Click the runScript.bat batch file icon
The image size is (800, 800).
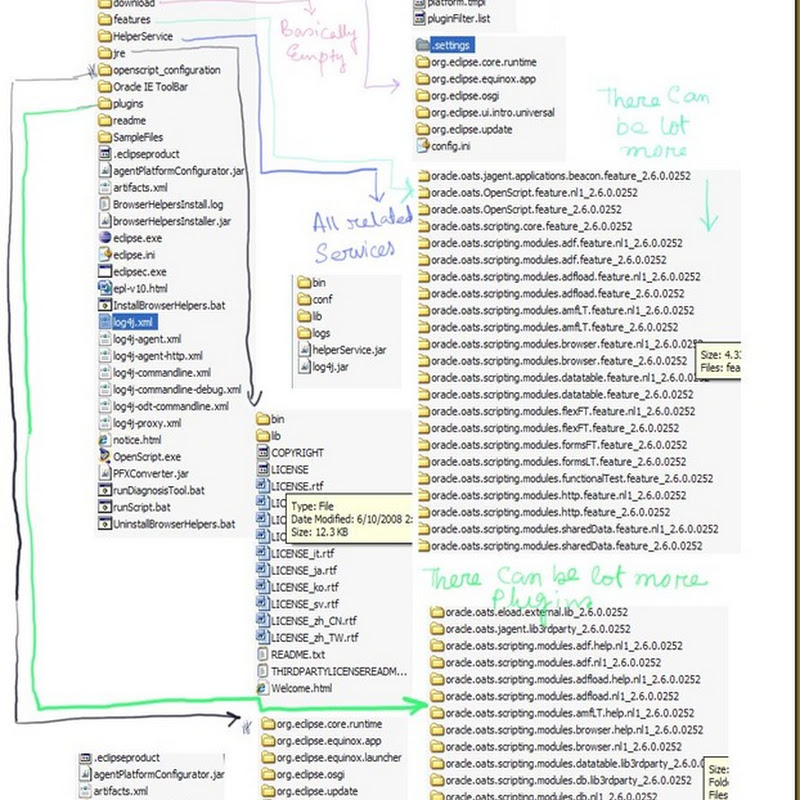(105, 507)
